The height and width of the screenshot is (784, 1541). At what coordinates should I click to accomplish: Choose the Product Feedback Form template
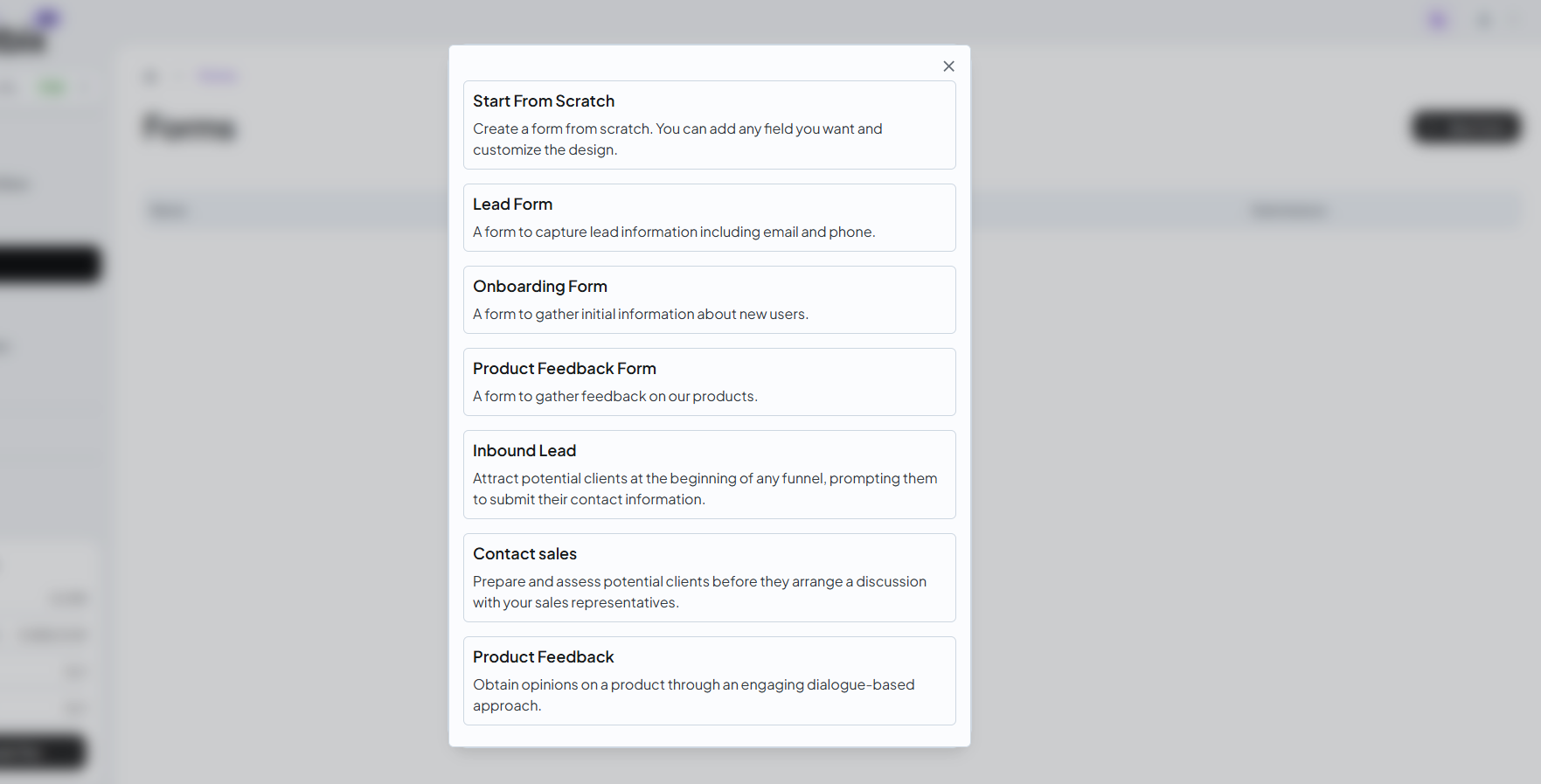click(564, 369)
